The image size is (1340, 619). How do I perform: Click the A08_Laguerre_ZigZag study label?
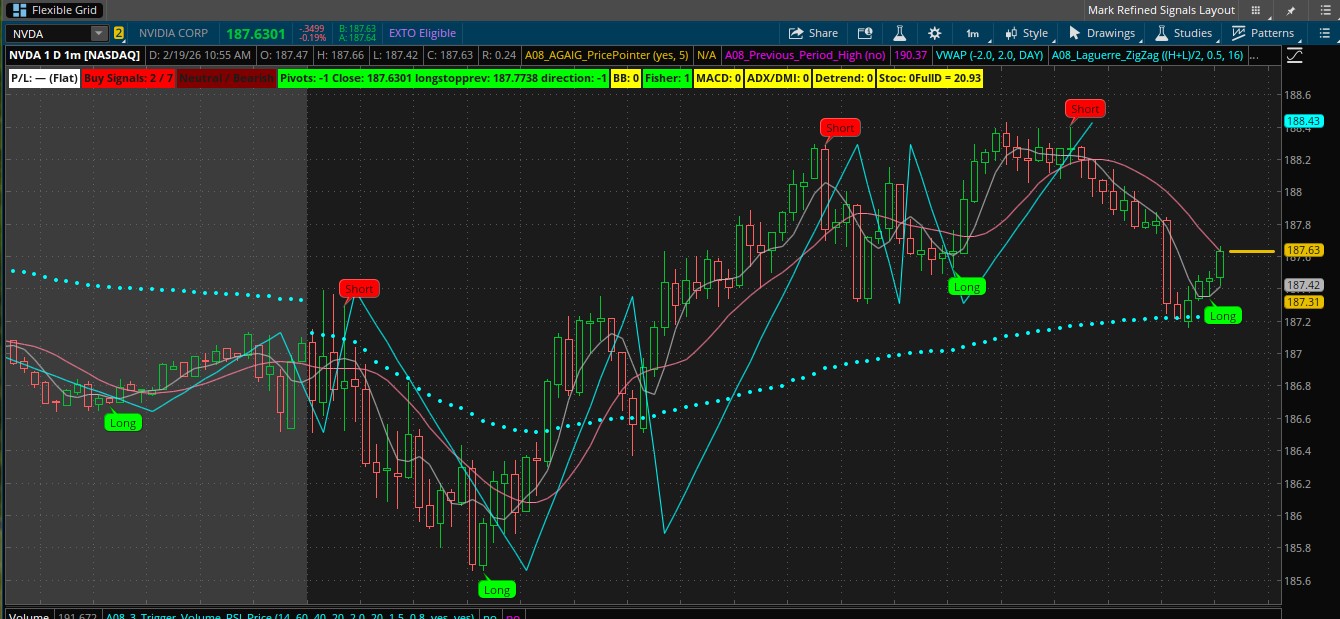[x=1148, y=56]
